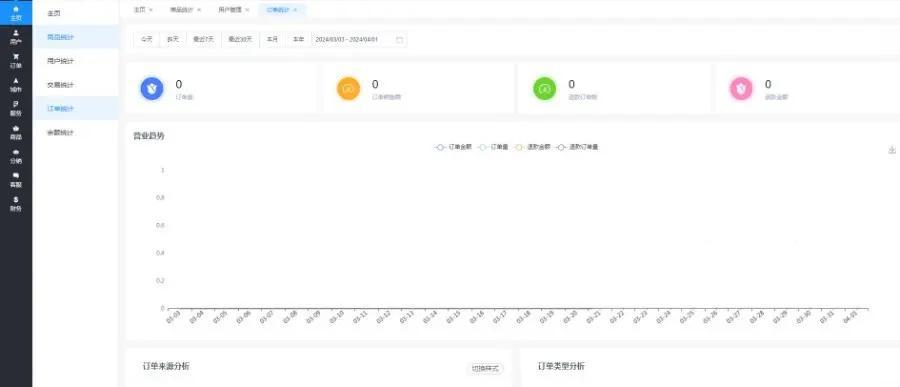Select 用户统计 in the secondary menu
The height and width of the screenshot is (387, 900).
pos(76,61)
